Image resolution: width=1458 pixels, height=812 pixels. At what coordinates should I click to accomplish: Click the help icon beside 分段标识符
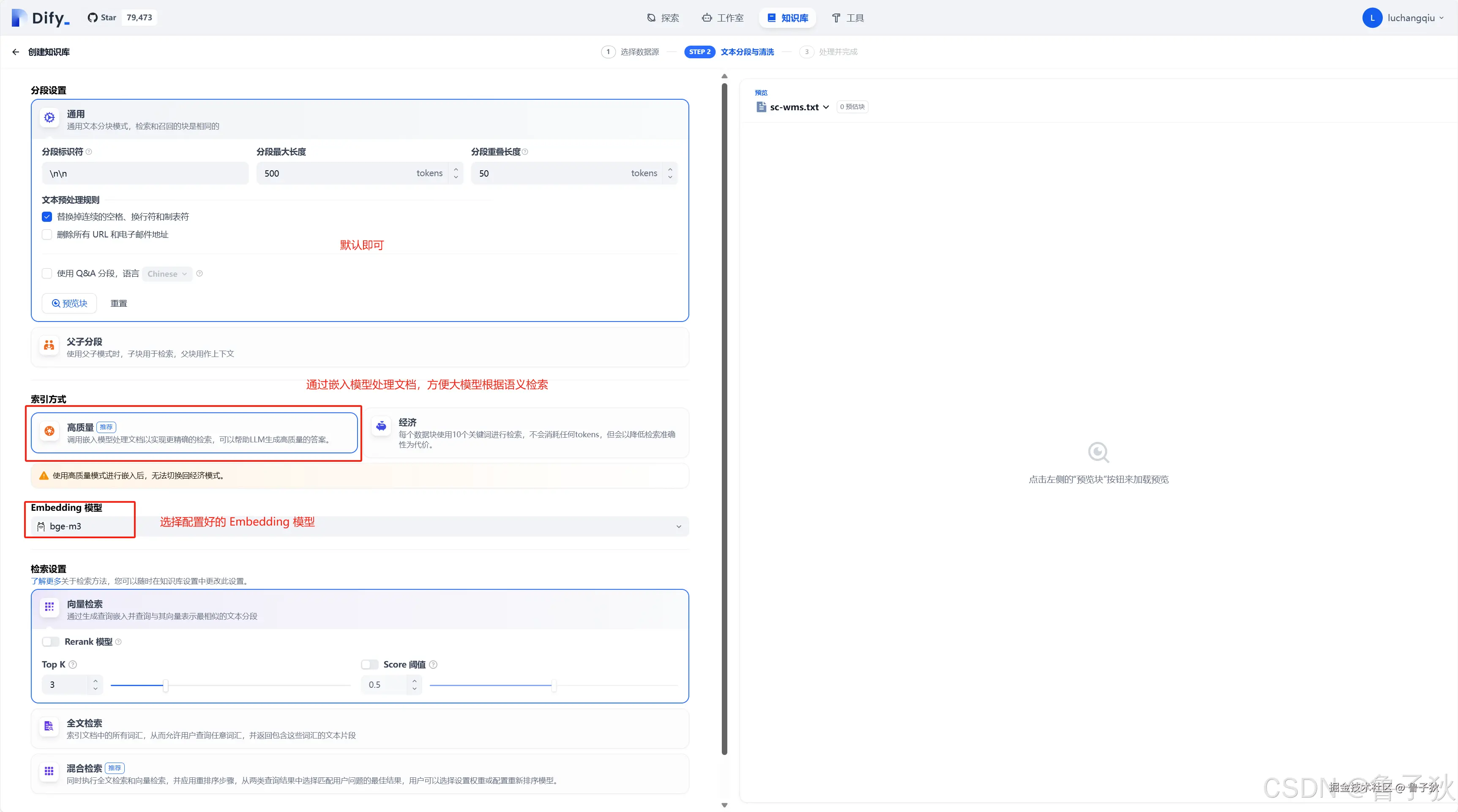tap(89, 152)
